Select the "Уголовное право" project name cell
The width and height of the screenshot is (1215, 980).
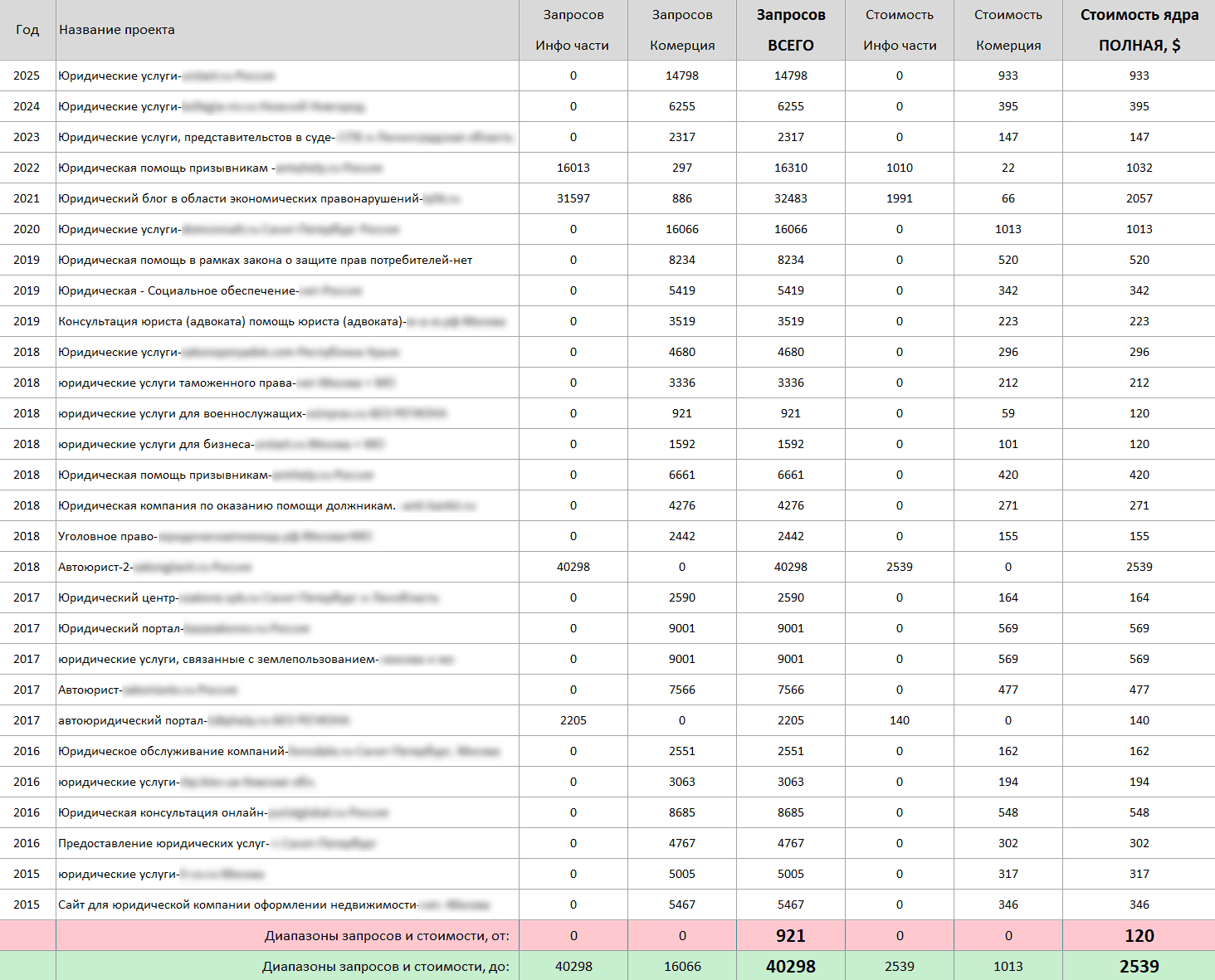107,536
